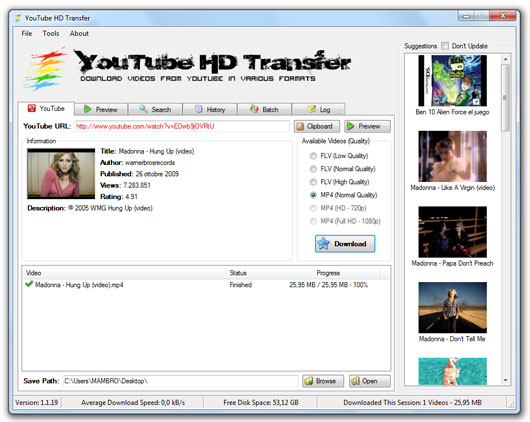Click the 'Finished' status cell
The width and height of the screenshot is (530, 422).
point(240,285)
